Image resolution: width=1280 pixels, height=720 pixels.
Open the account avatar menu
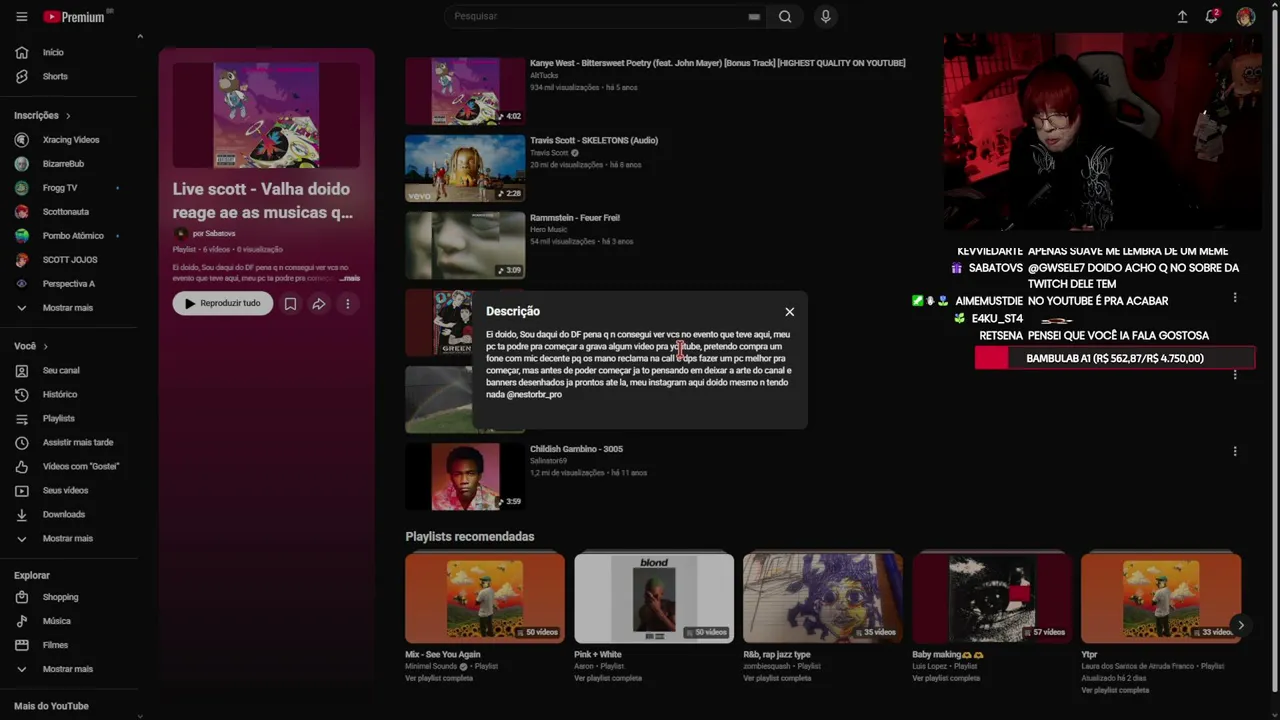[x=1246, y=17]
